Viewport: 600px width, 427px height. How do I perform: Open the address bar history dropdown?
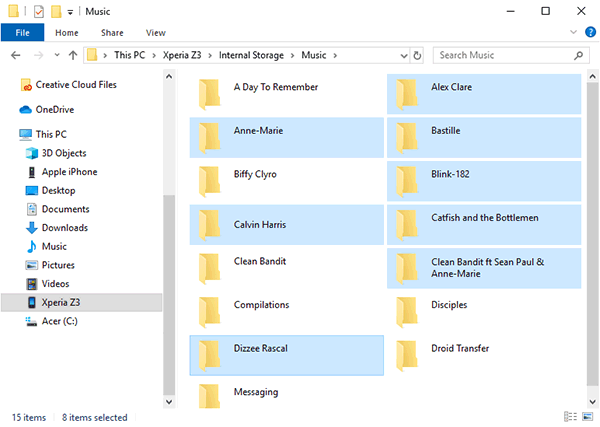click(404, 56)
